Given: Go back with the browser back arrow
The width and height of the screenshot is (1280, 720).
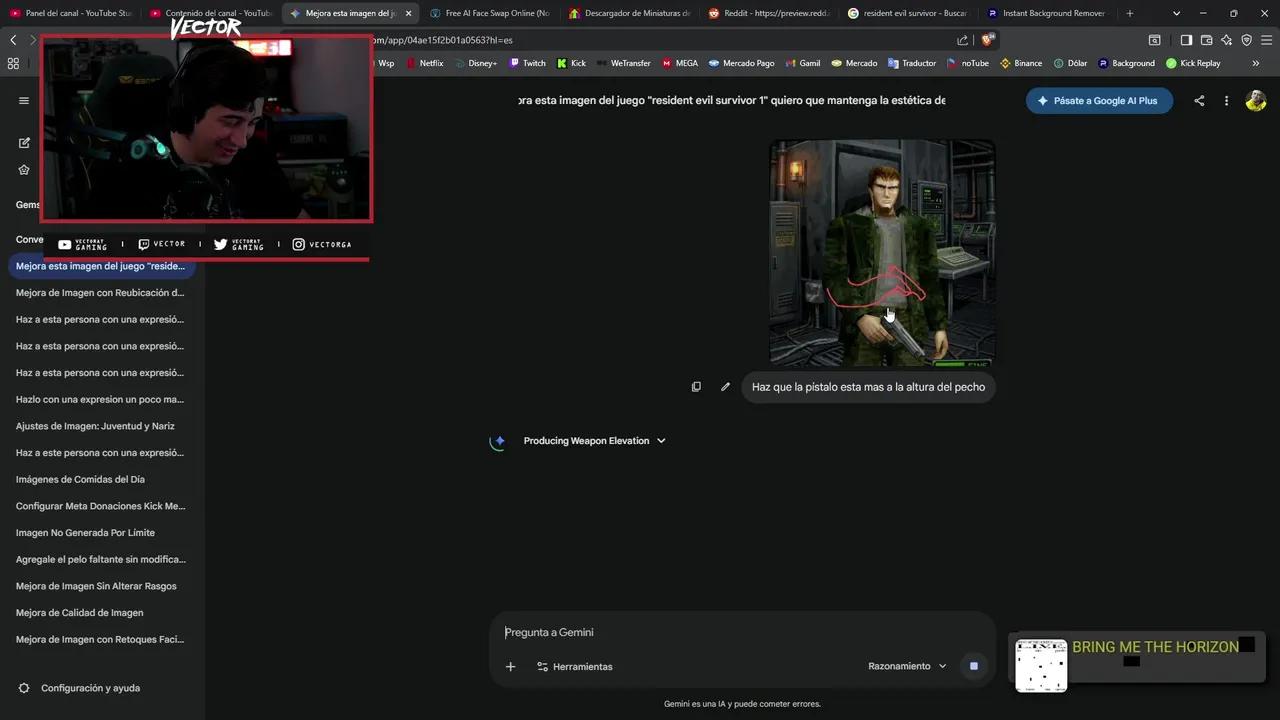Looking at the screenshot, I should 13,40.
